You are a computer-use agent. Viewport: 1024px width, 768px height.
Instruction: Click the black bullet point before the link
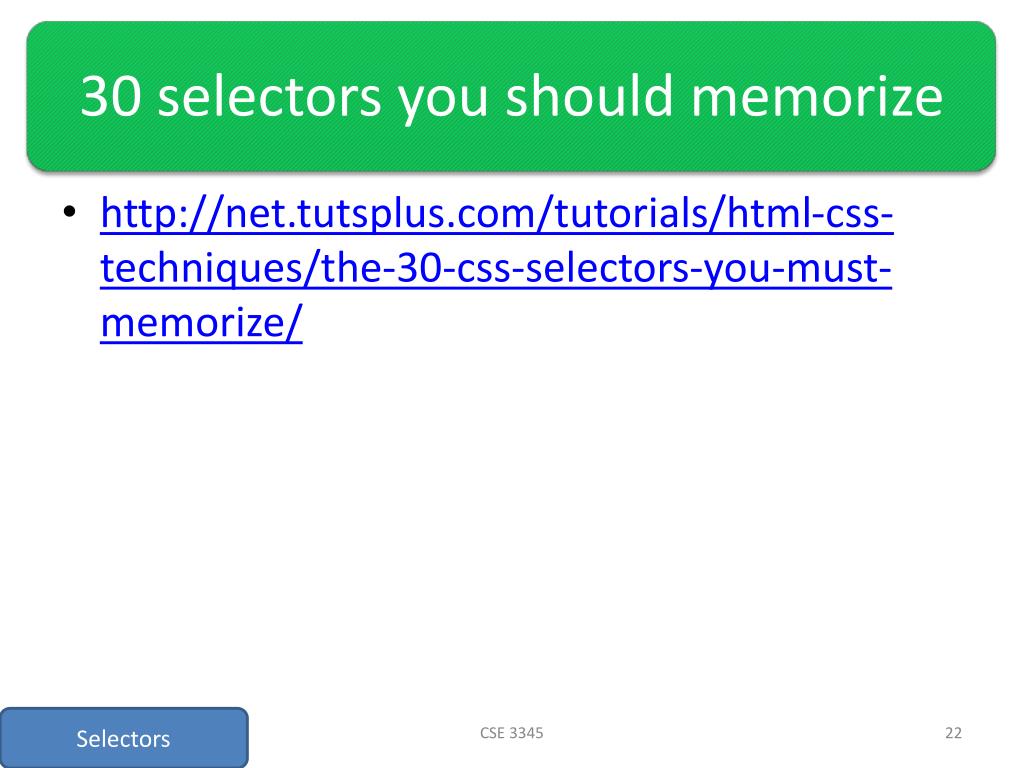(69, 212)
